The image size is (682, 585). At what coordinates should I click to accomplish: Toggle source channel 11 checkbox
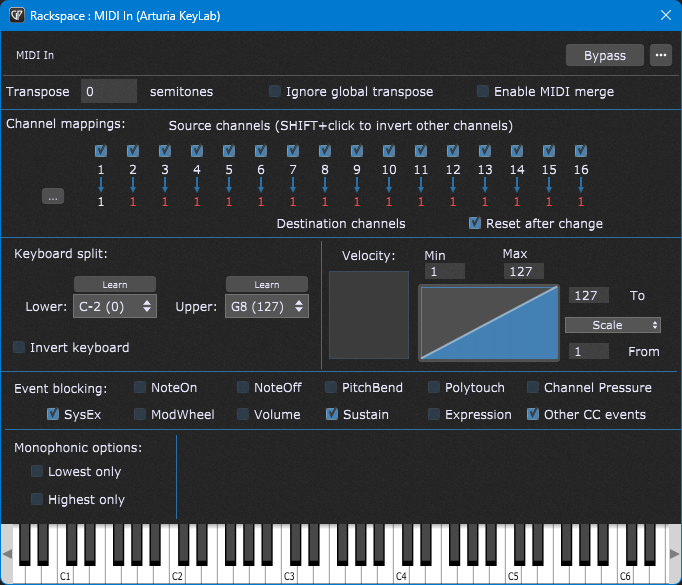pos(421,150)
